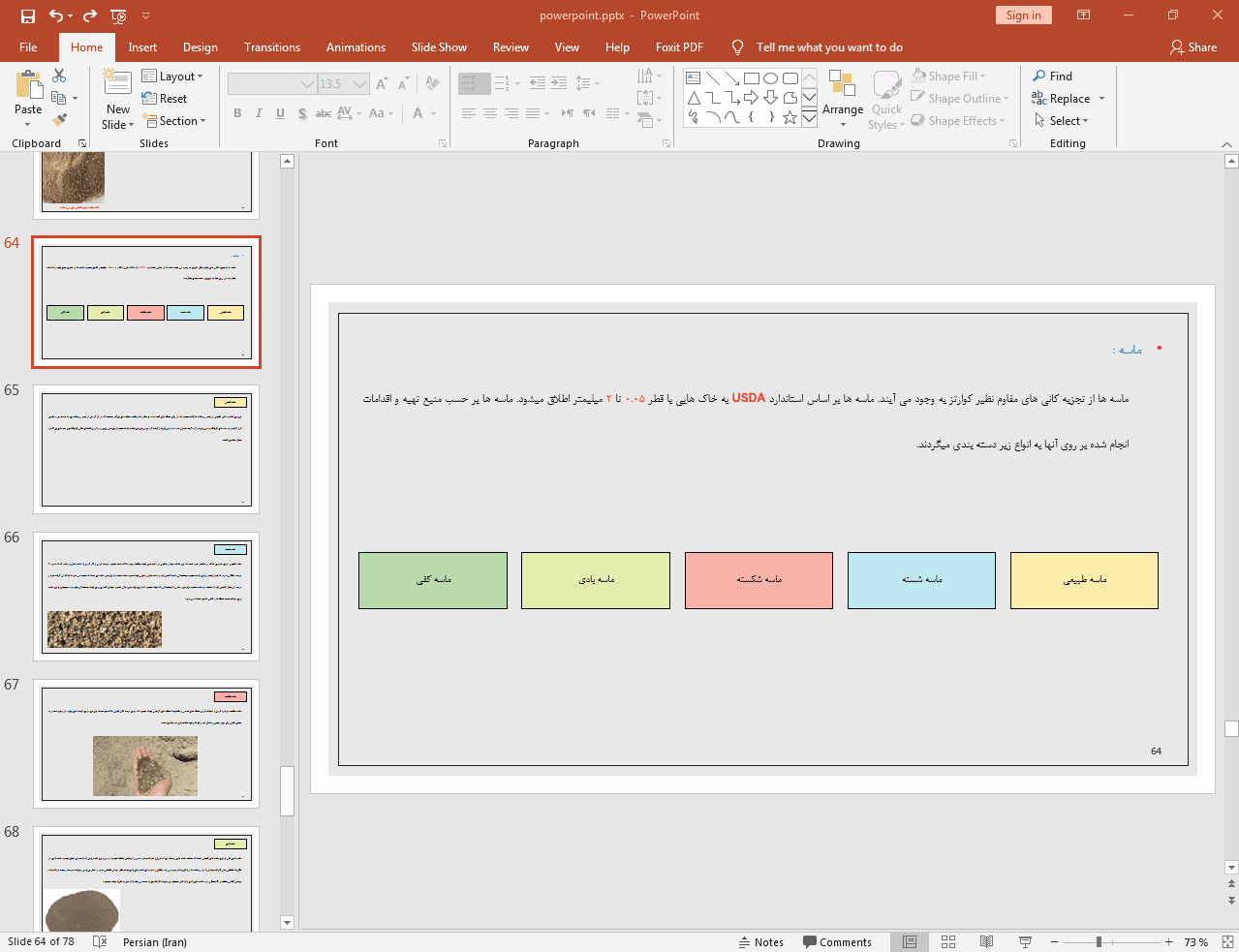Fit slide to current window icon
The width and height of the screenshot is (1239, 952).
click(1227, 941)
